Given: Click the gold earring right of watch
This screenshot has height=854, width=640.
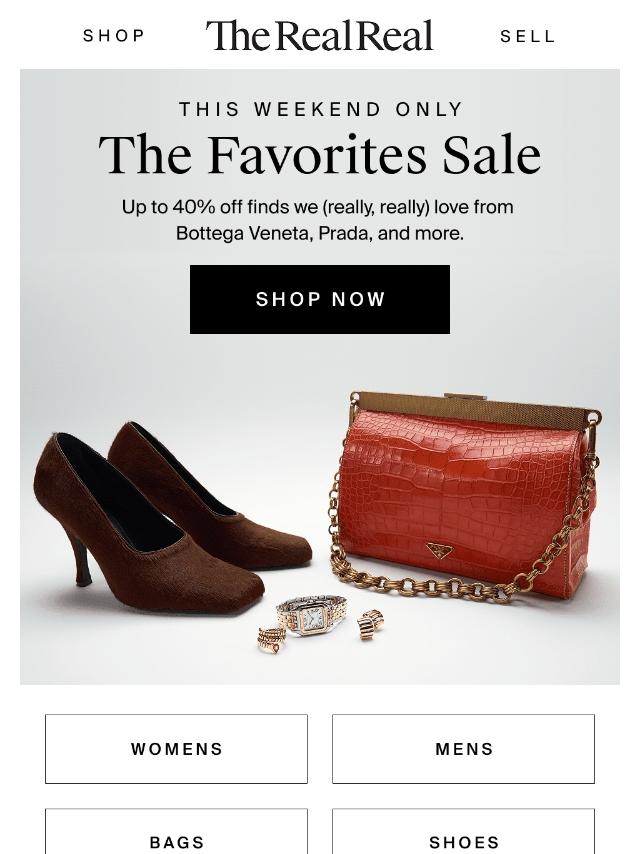Looking at the screenshot, I should pyautogui.click(x=371, y=624).
